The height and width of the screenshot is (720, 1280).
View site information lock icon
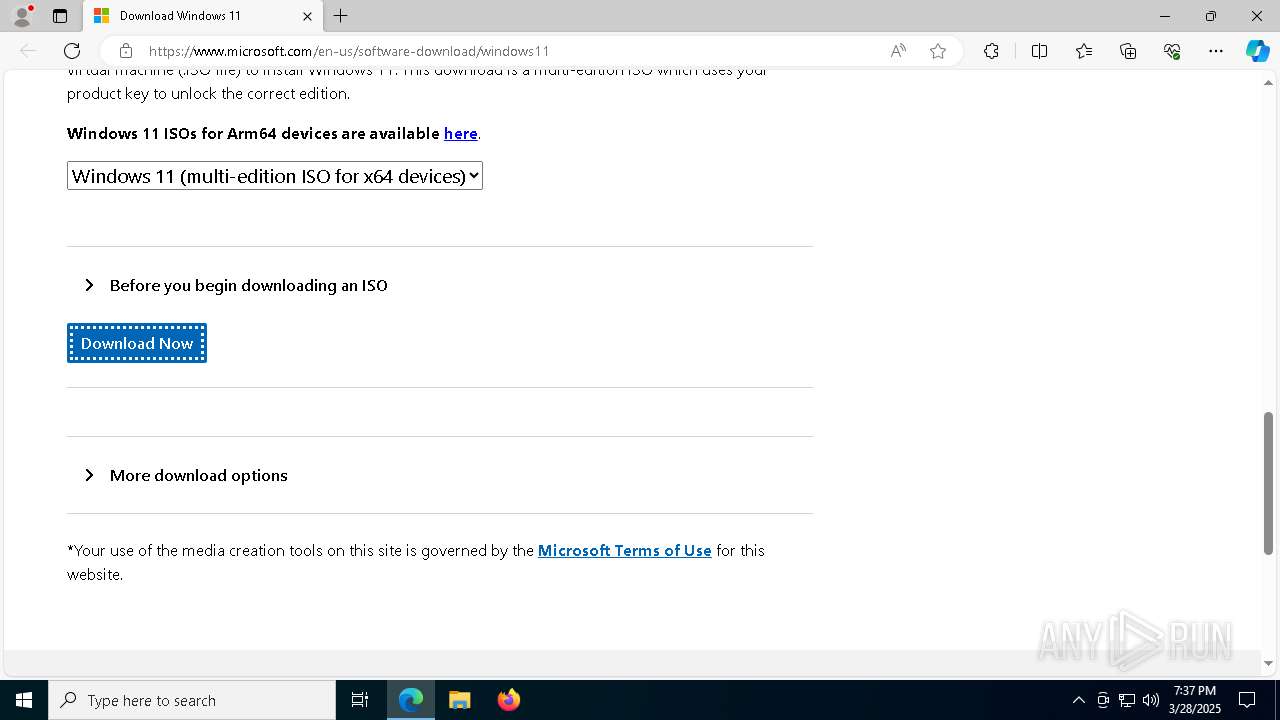tap(126, 51)
